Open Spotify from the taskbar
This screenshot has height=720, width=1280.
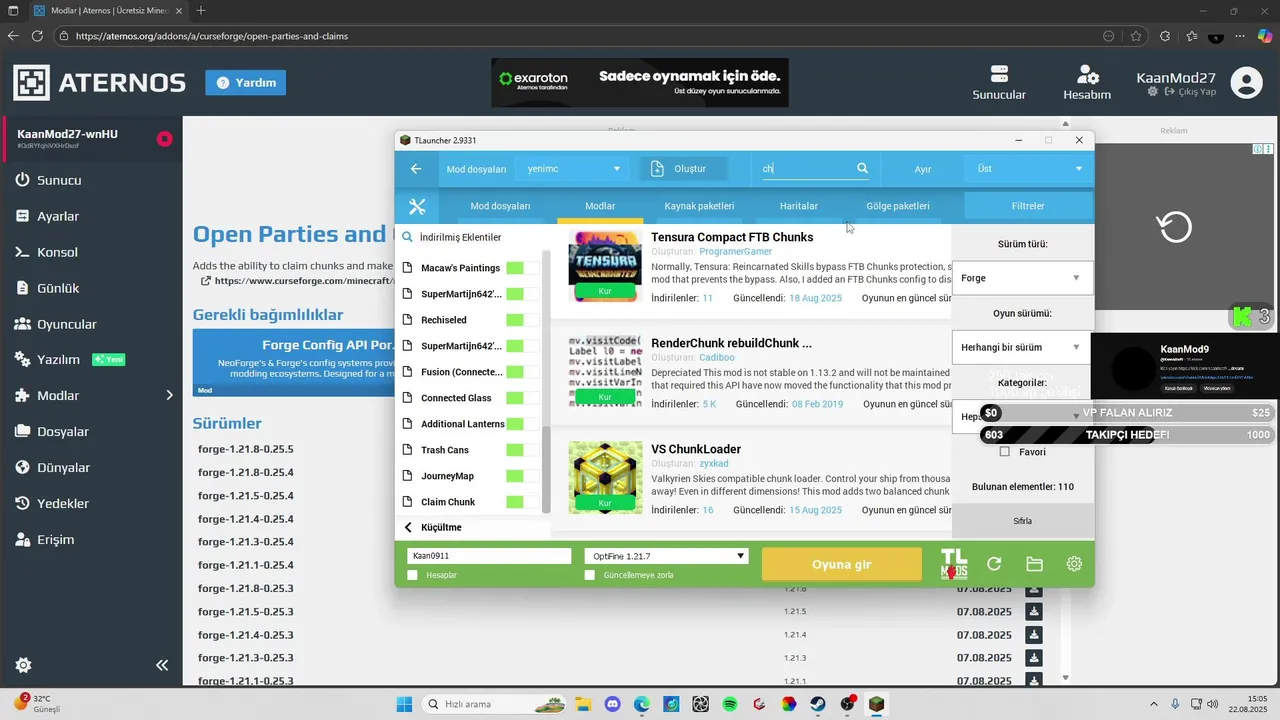[730, 704]
